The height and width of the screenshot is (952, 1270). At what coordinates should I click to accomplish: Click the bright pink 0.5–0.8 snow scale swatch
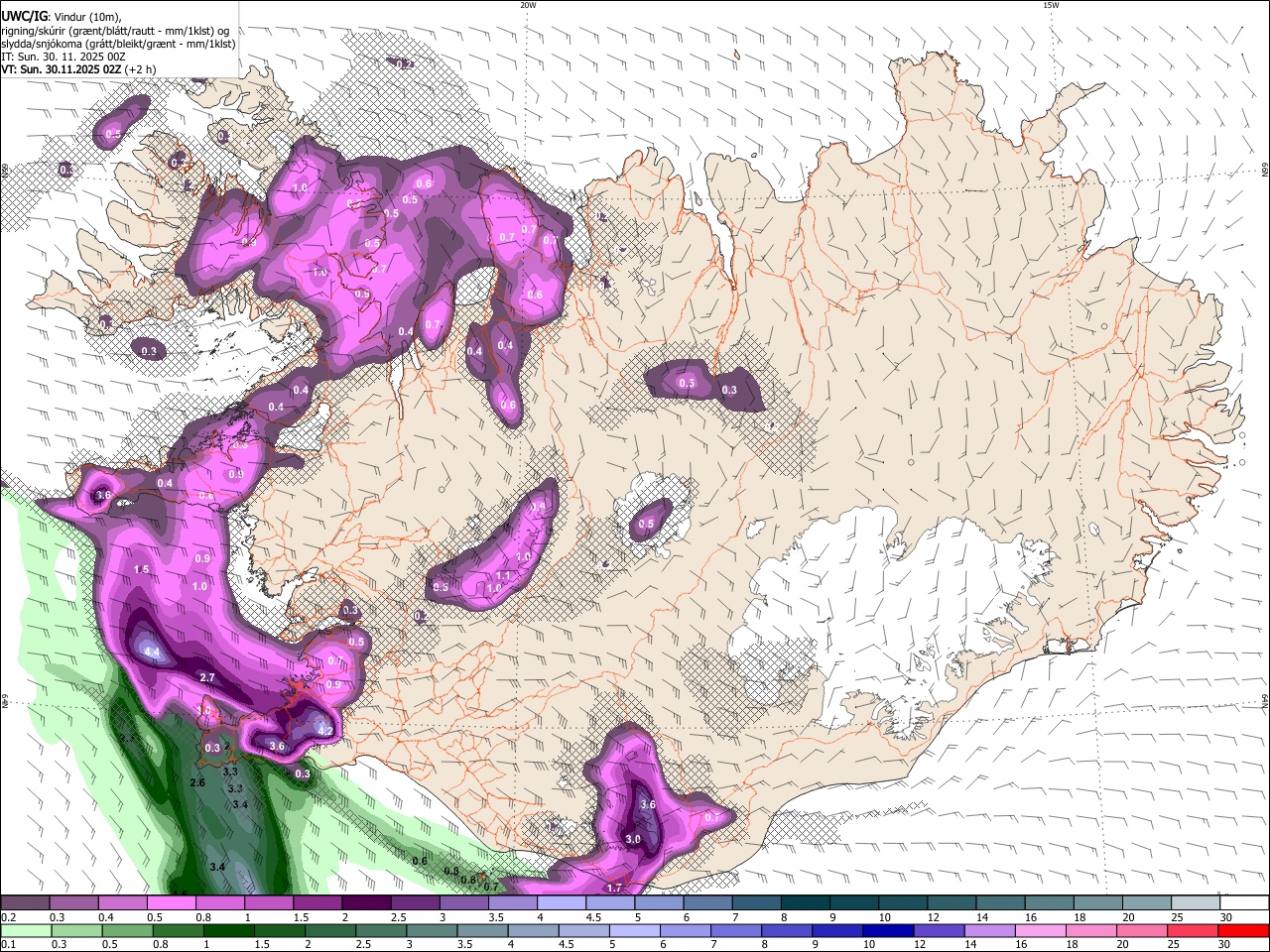click(x=172, y=903)
